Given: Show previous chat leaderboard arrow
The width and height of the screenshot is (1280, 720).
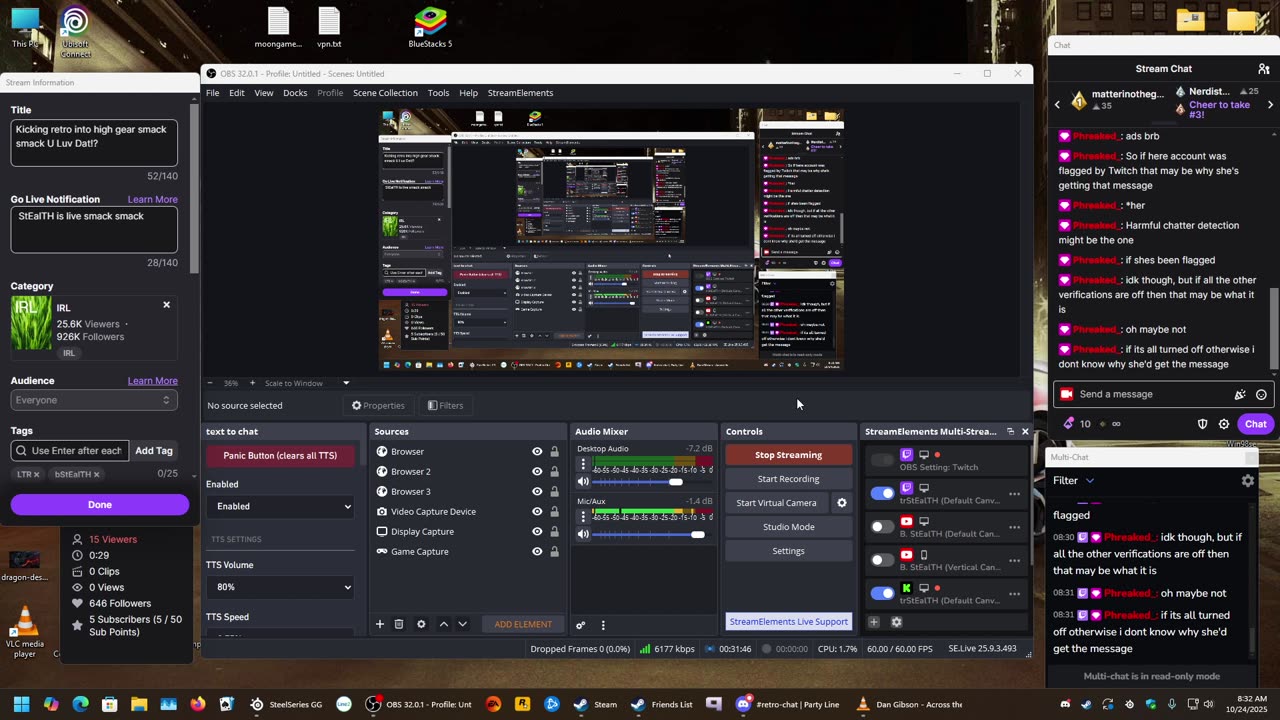Looking at the screenshot, I should coord(1057,104).
